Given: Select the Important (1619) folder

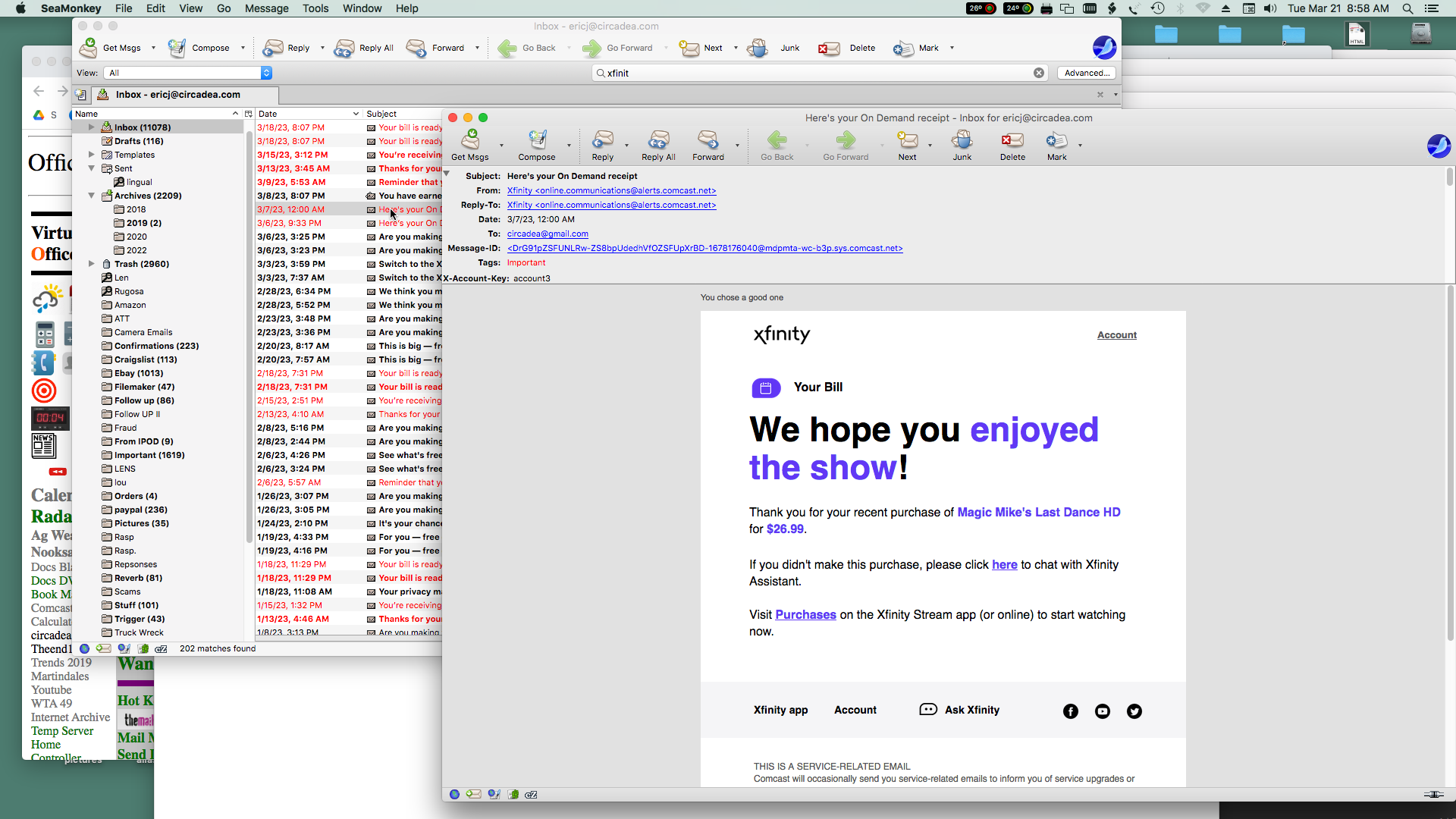Looking at the screenshot, I should point(149,455).
